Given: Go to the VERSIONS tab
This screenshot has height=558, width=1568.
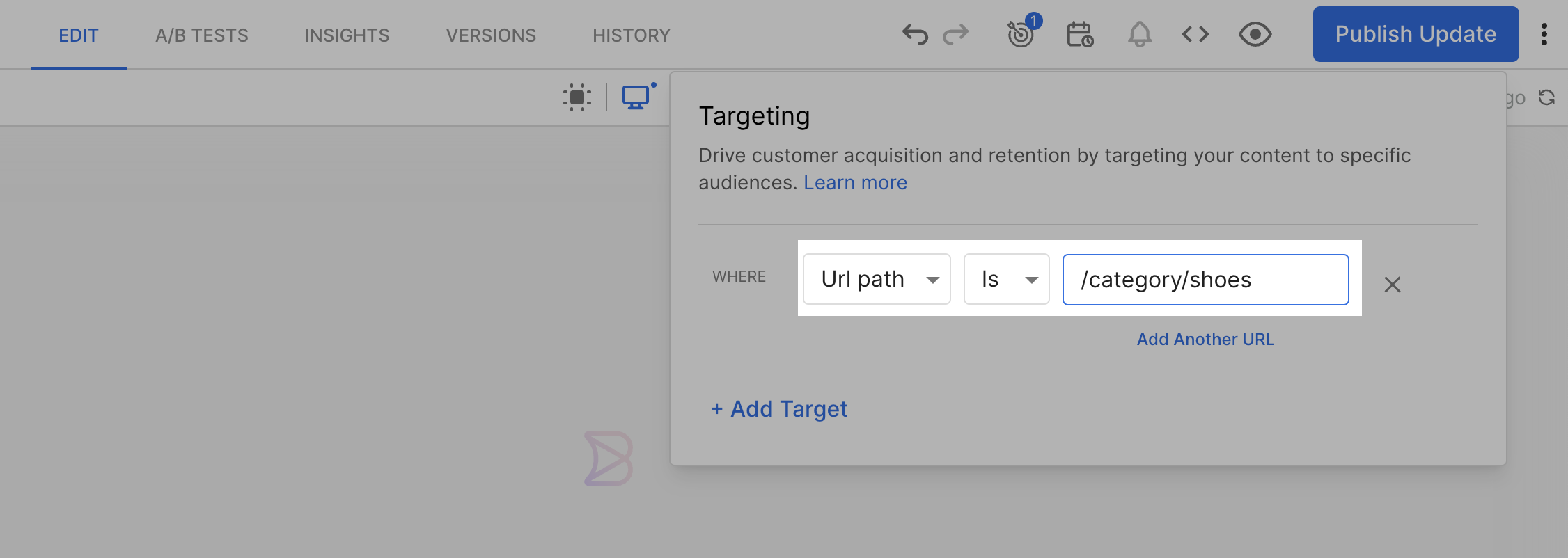Looking at the screenshot, I should (491, 35).
